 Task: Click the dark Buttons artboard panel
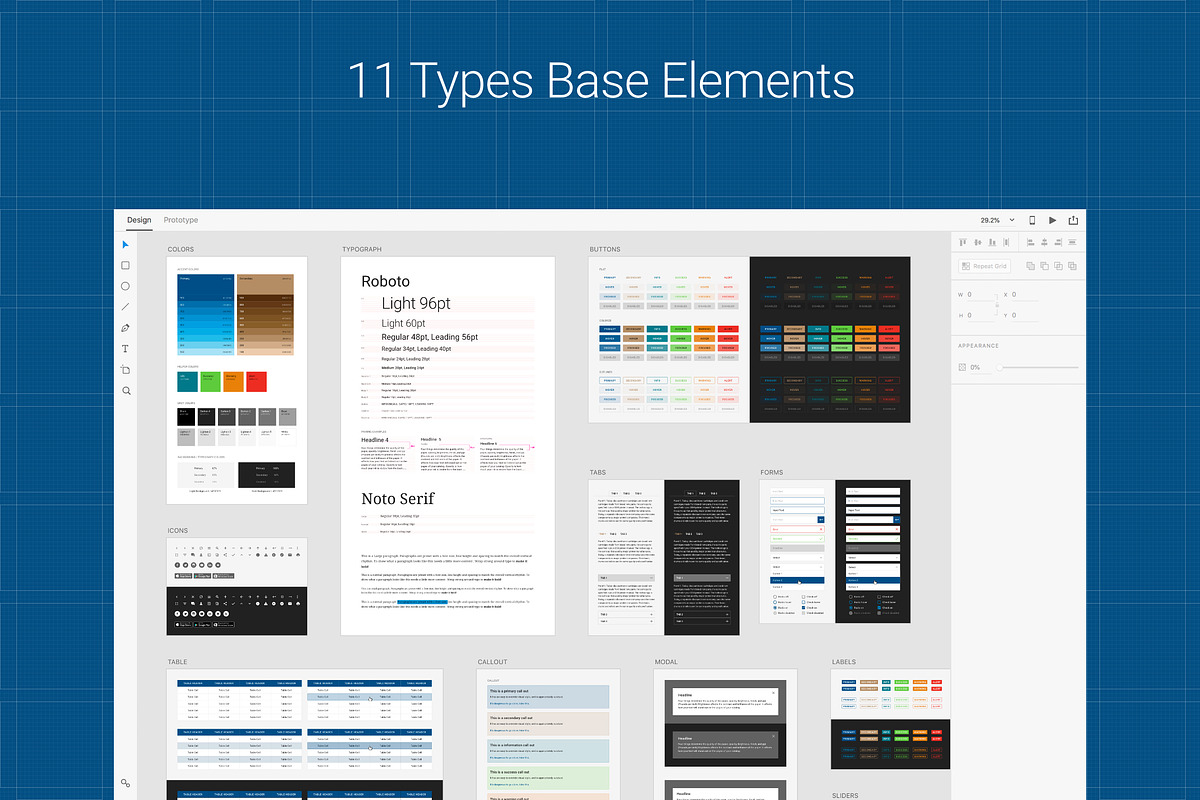click(830, 340)
